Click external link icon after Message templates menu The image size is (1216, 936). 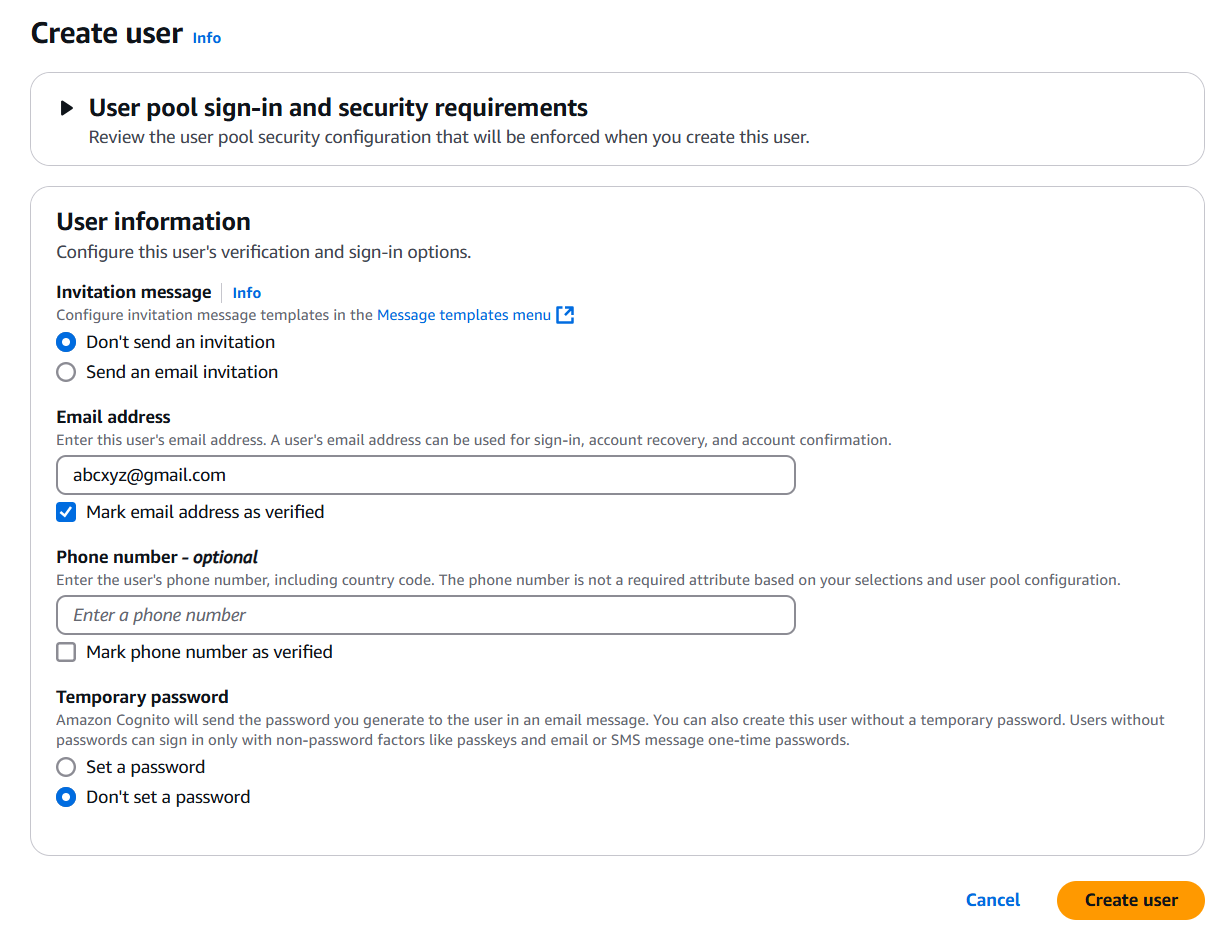566,315
